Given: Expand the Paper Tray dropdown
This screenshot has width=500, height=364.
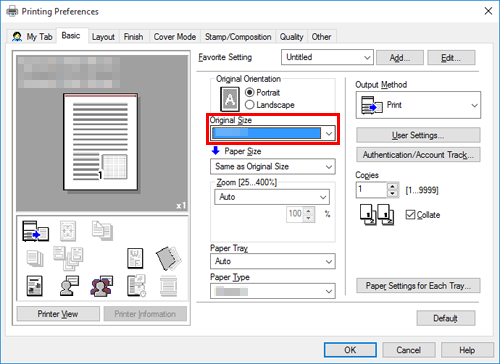Looking at the screenshot, I should (273, 261).
